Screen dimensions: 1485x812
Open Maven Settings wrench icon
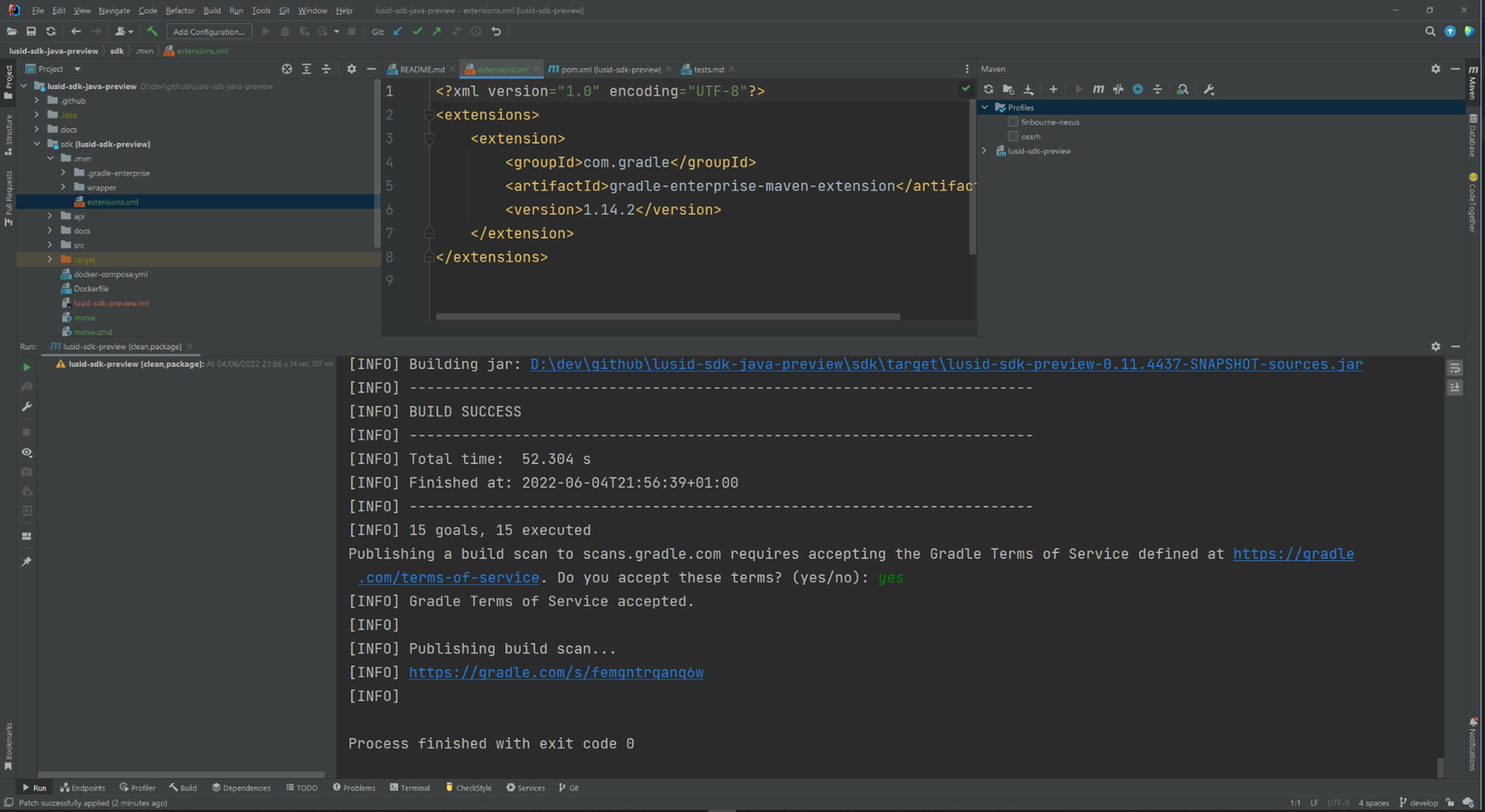(x=1209, y=90)
